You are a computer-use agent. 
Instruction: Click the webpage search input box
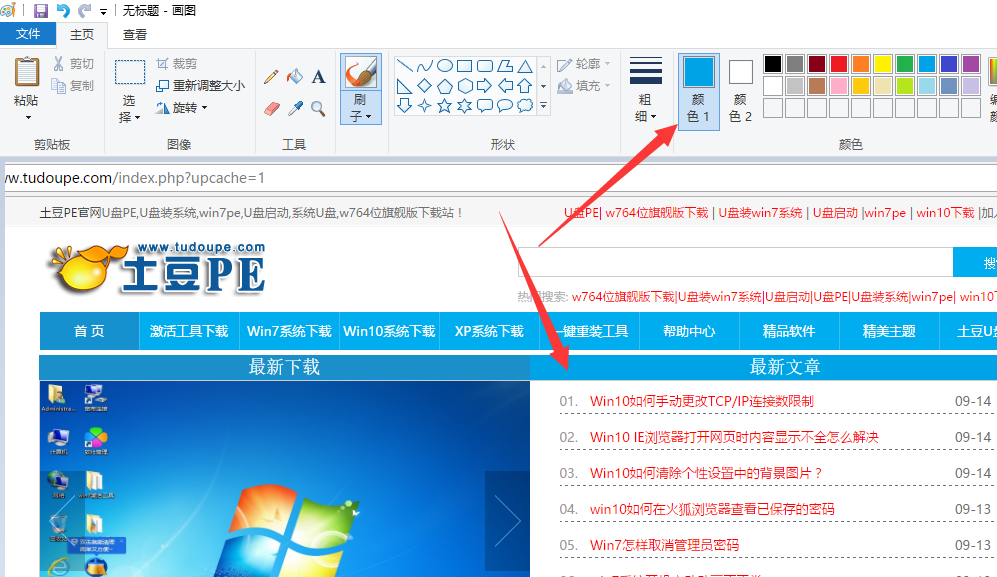click(x=736, y=262)
